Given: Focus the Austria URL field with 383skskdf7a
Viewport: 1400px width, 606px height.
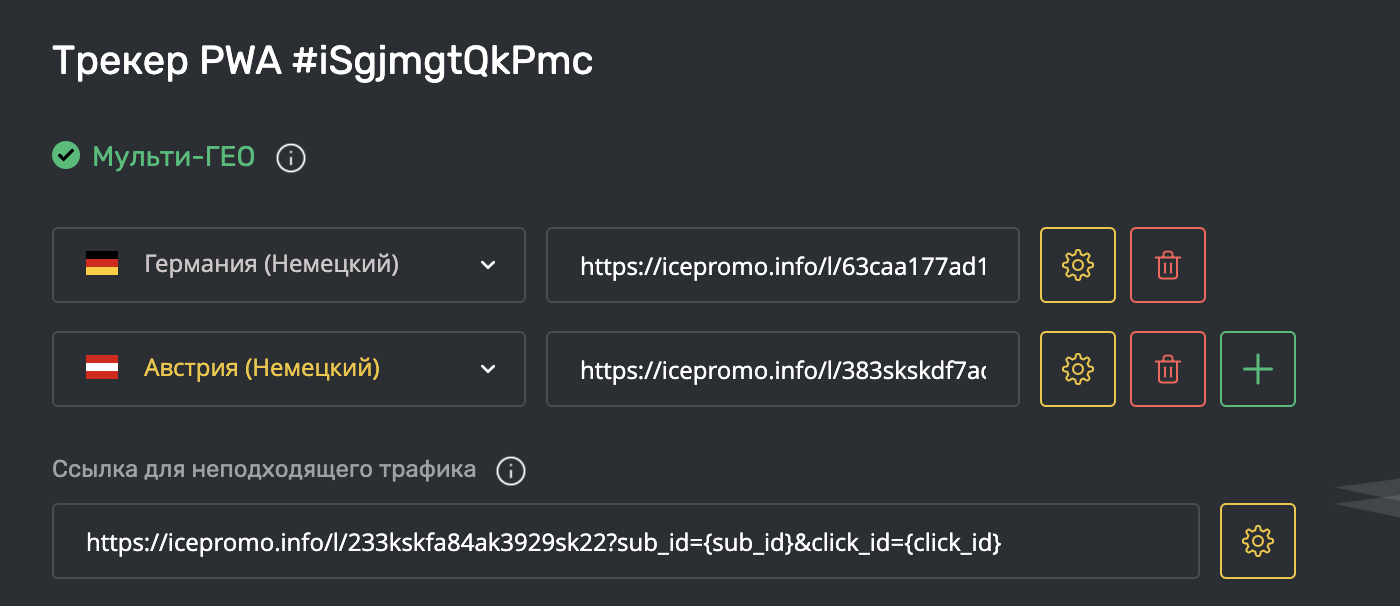Looking at the screenshot, I should [x=783, y=369].
